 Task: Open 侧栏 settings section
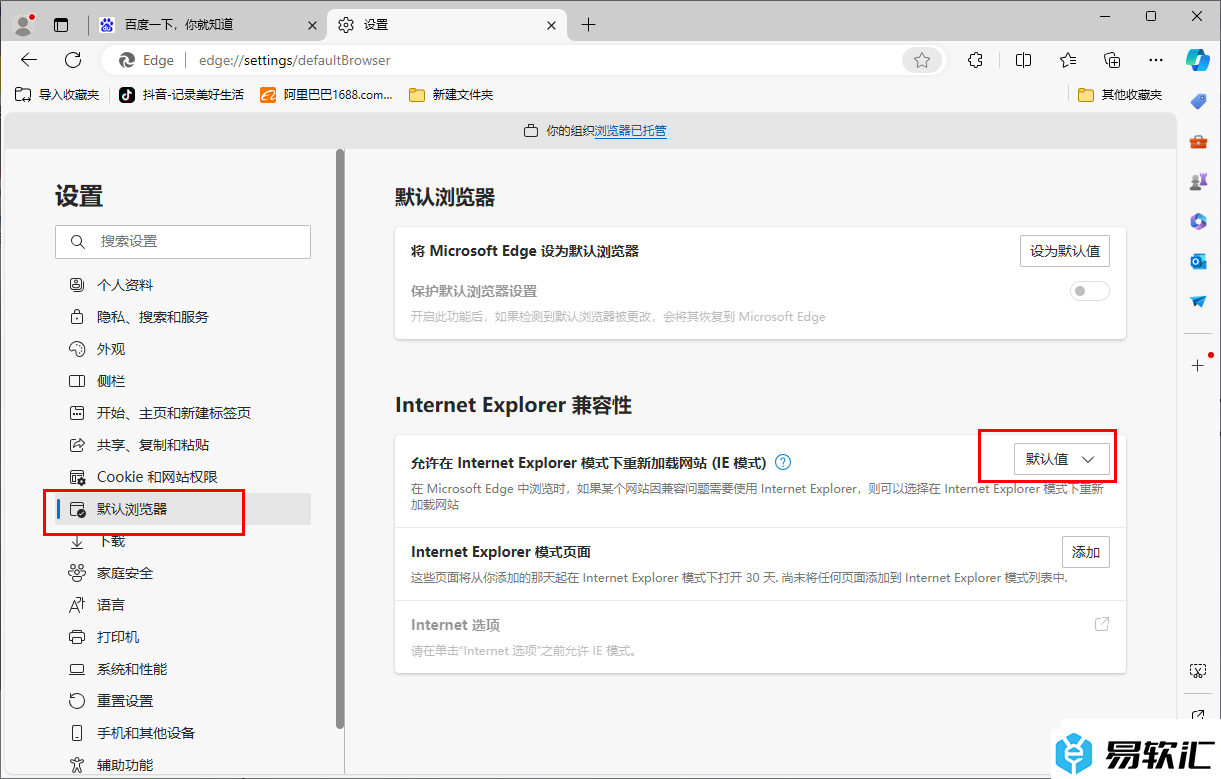pos(184,381)
